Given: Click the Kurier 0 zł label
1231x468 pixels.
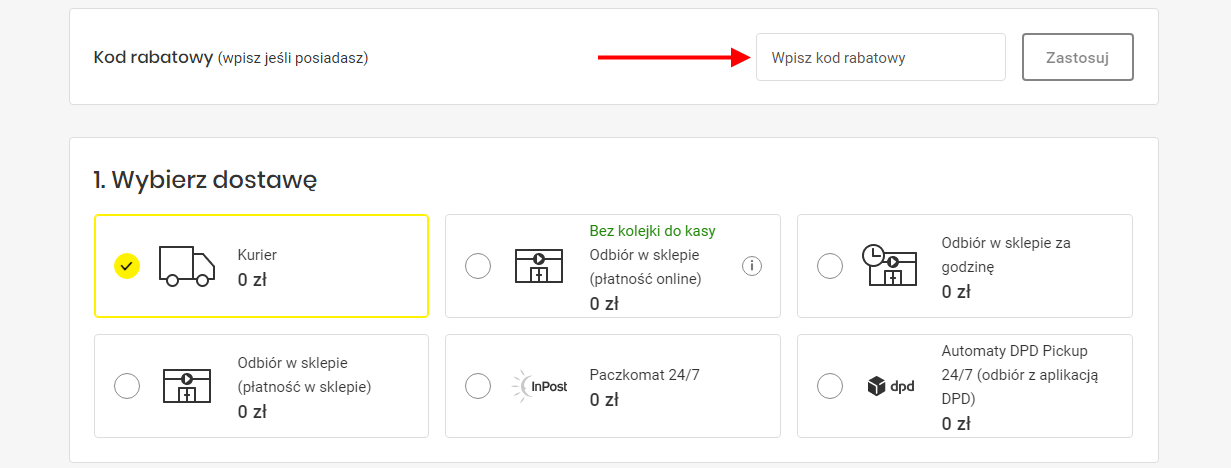Looking at the screenshot, I should click(257, 267).
